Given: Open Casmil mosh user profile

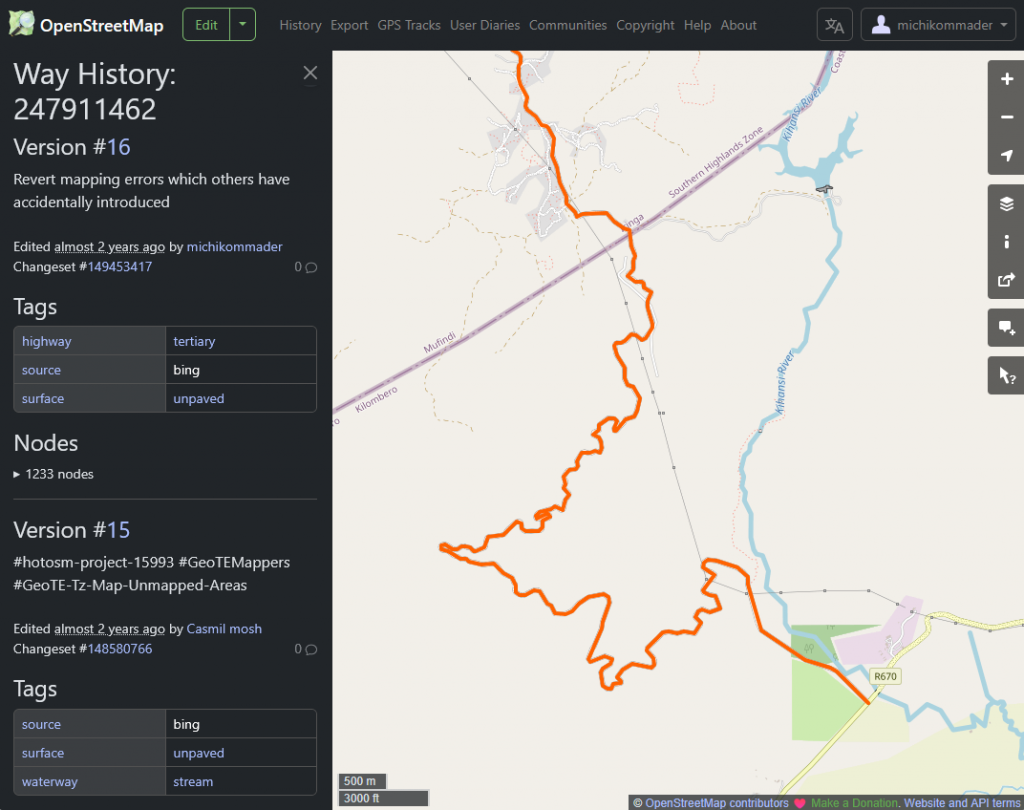Looking at the screenshot, I should click(224, 629).
